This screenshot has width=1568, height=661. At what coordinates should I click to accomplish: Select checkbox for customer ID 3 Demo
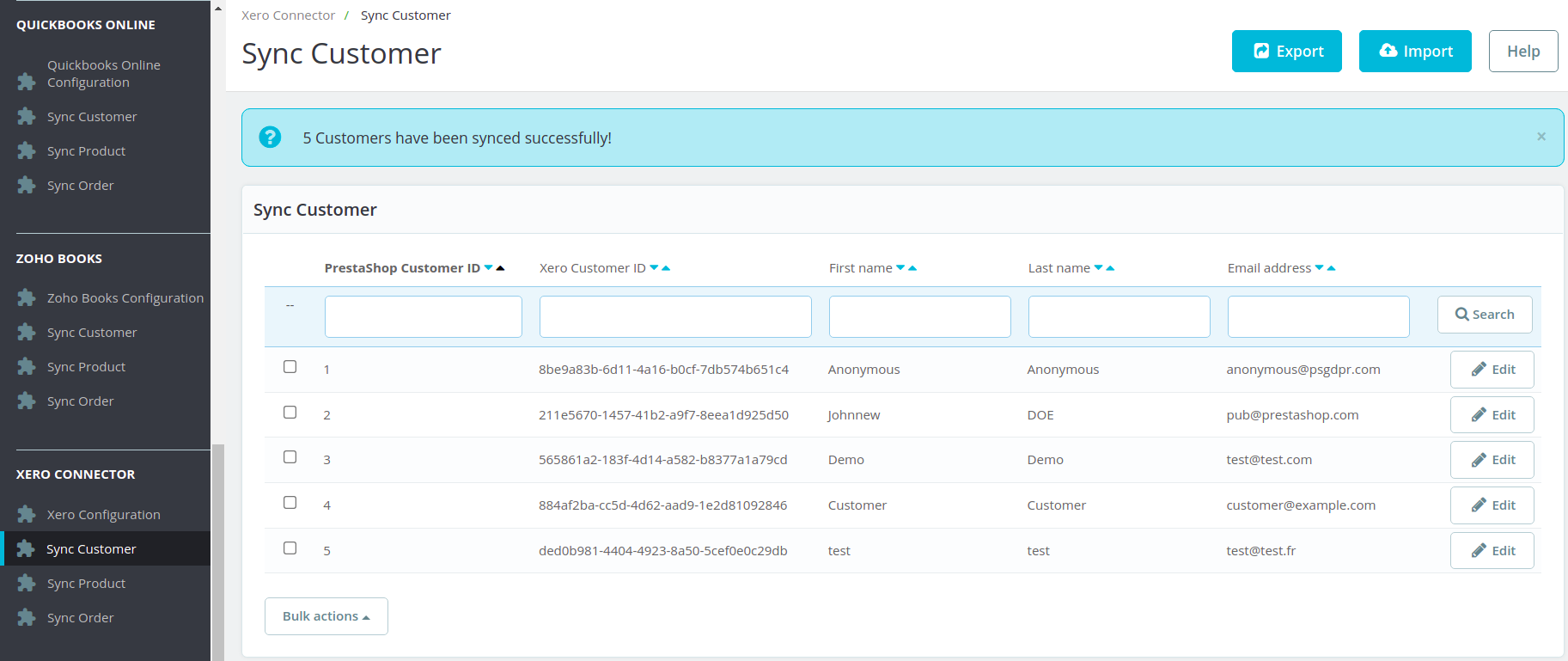point(290,456)
